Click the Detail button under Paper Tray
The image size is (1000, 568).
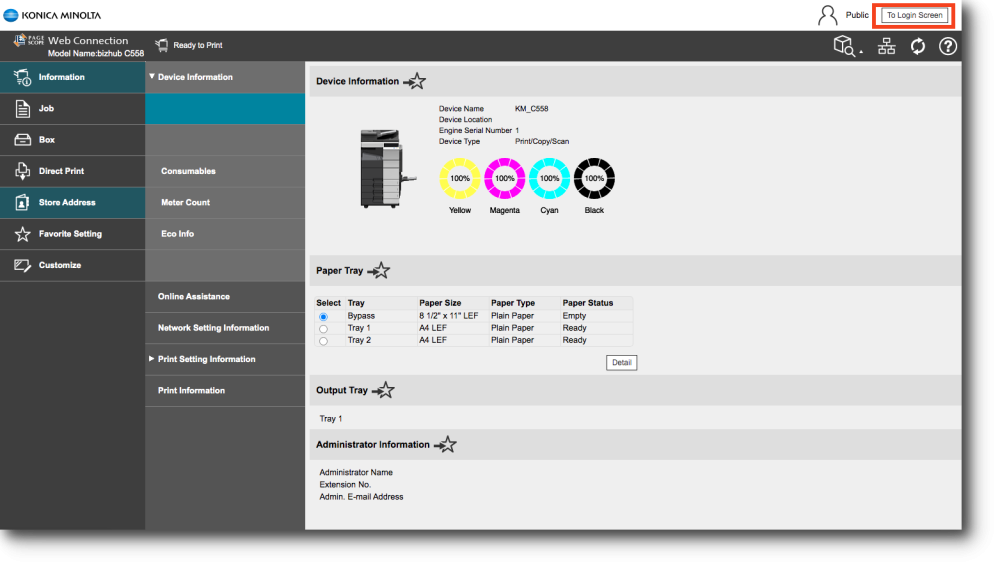(621, 363)
